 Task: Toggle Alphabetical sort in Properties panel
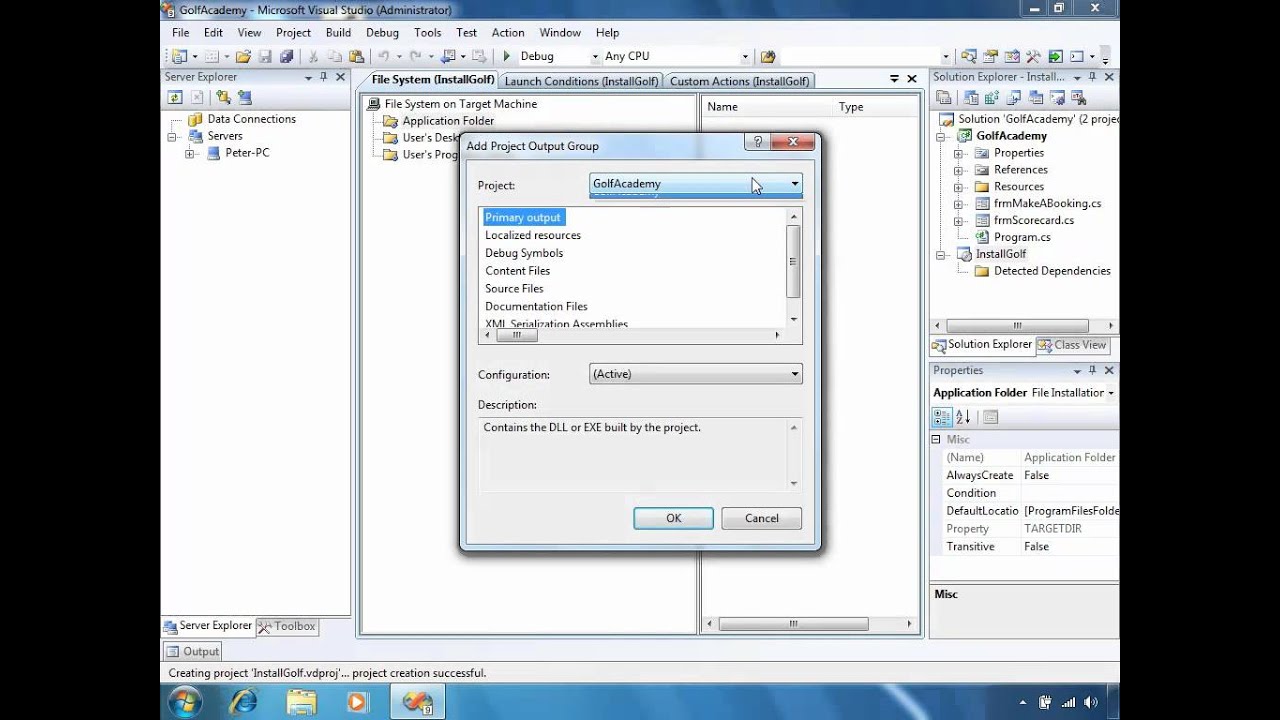coord(963,417)
